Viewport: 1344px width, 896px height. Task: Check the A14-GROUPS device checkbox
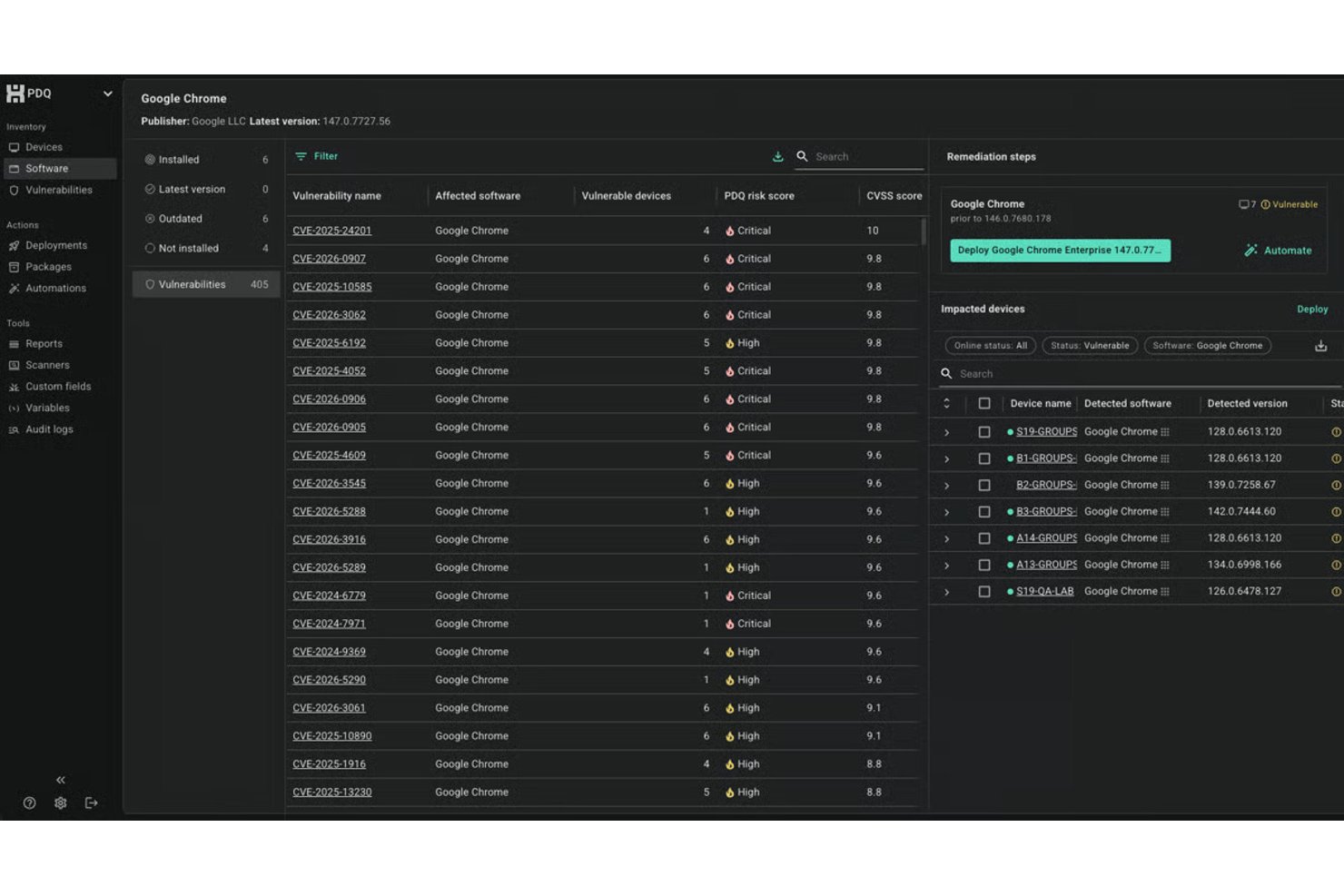(984, 539)
